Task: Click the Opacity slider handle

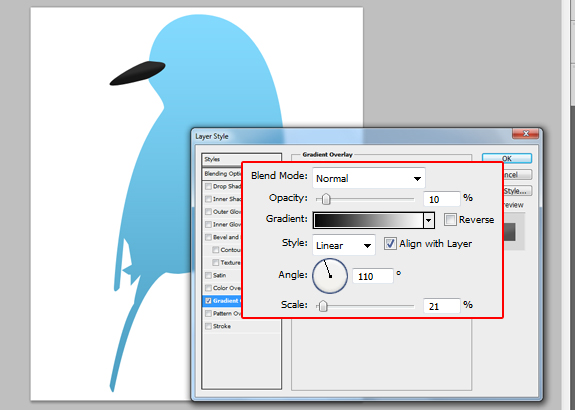Action: click(x=326, y=199)
